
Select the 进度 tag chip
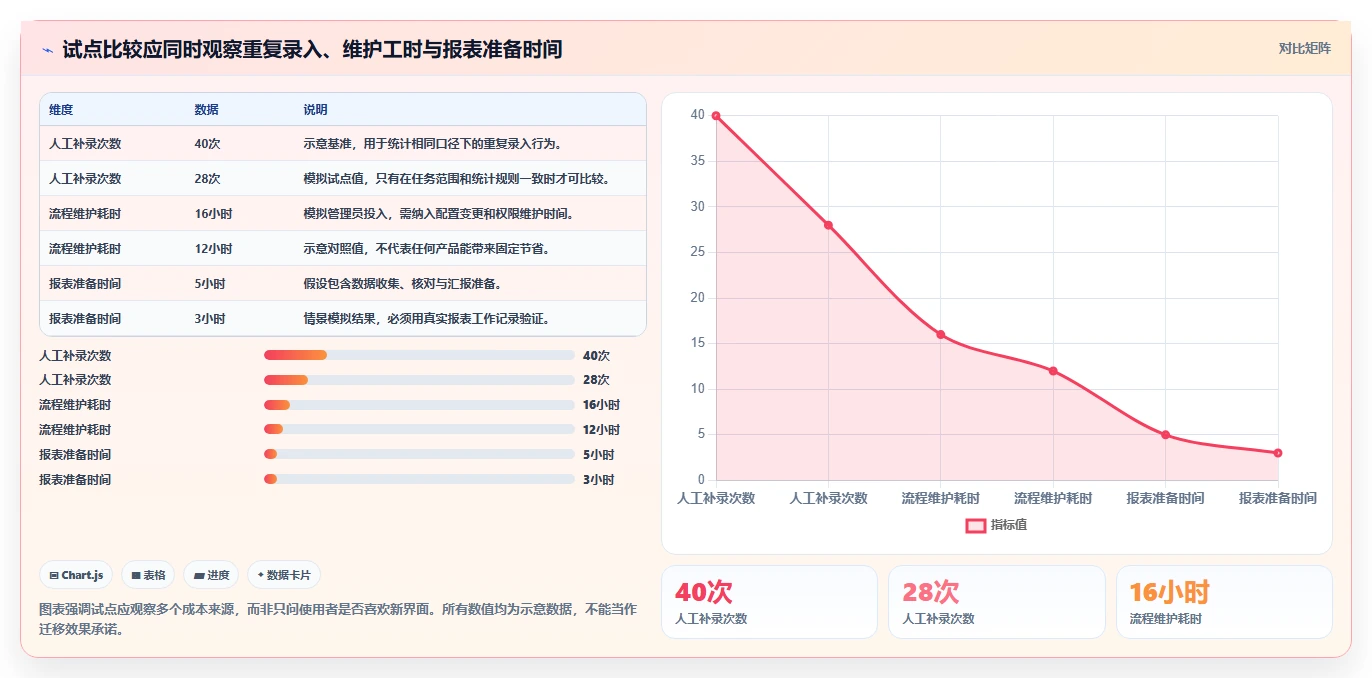[211, 575]
